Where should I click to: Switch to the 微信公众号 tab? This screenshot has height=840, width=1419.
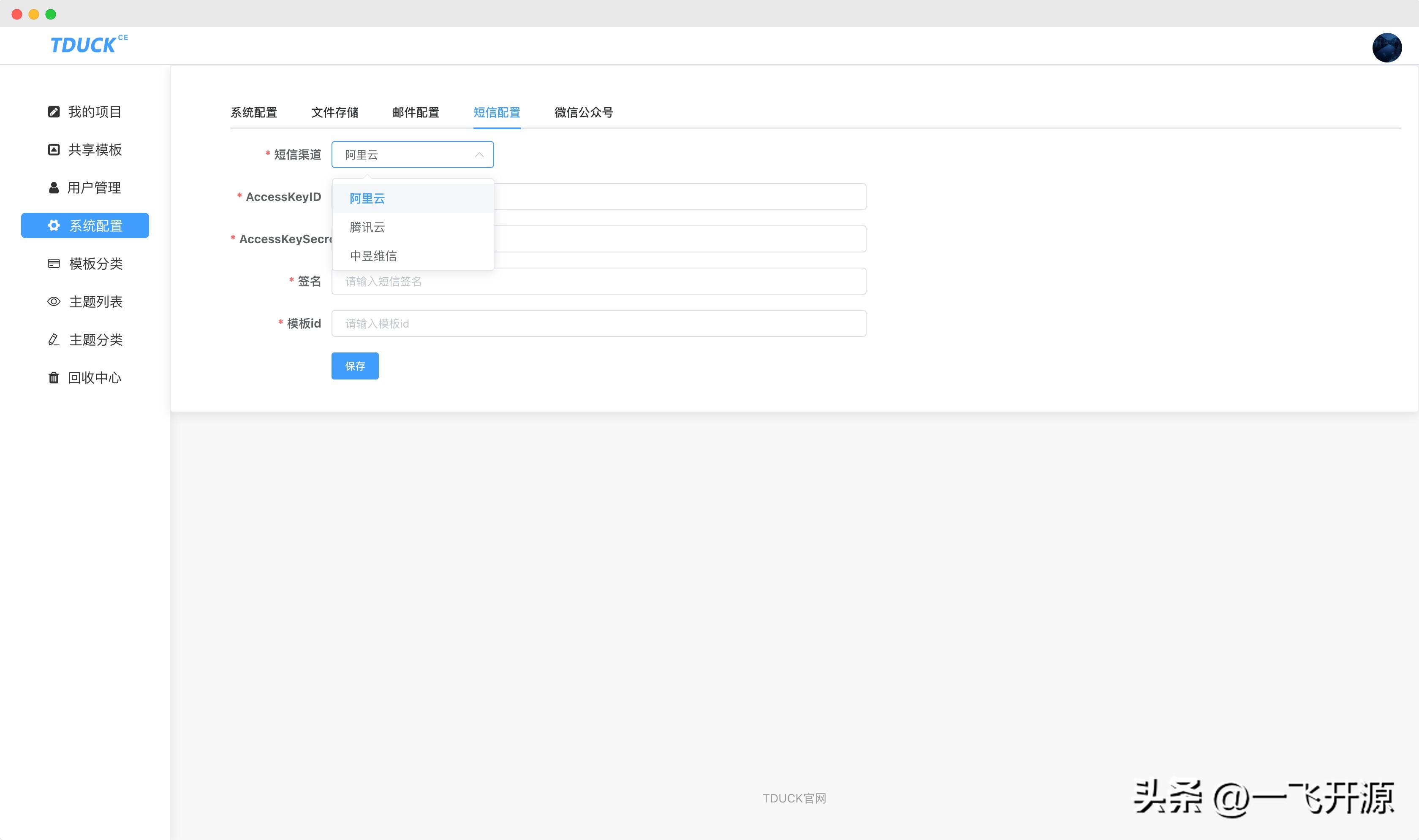(x=584, y=112)
